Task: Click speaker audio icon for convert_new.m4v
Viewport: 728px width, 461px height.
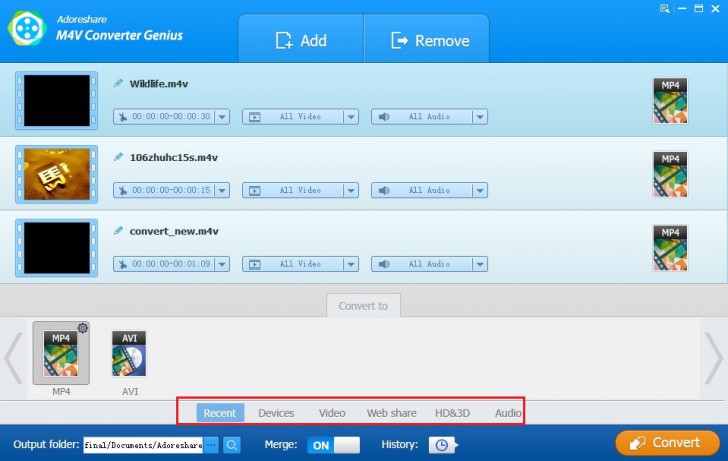Action: coord(384,264)
